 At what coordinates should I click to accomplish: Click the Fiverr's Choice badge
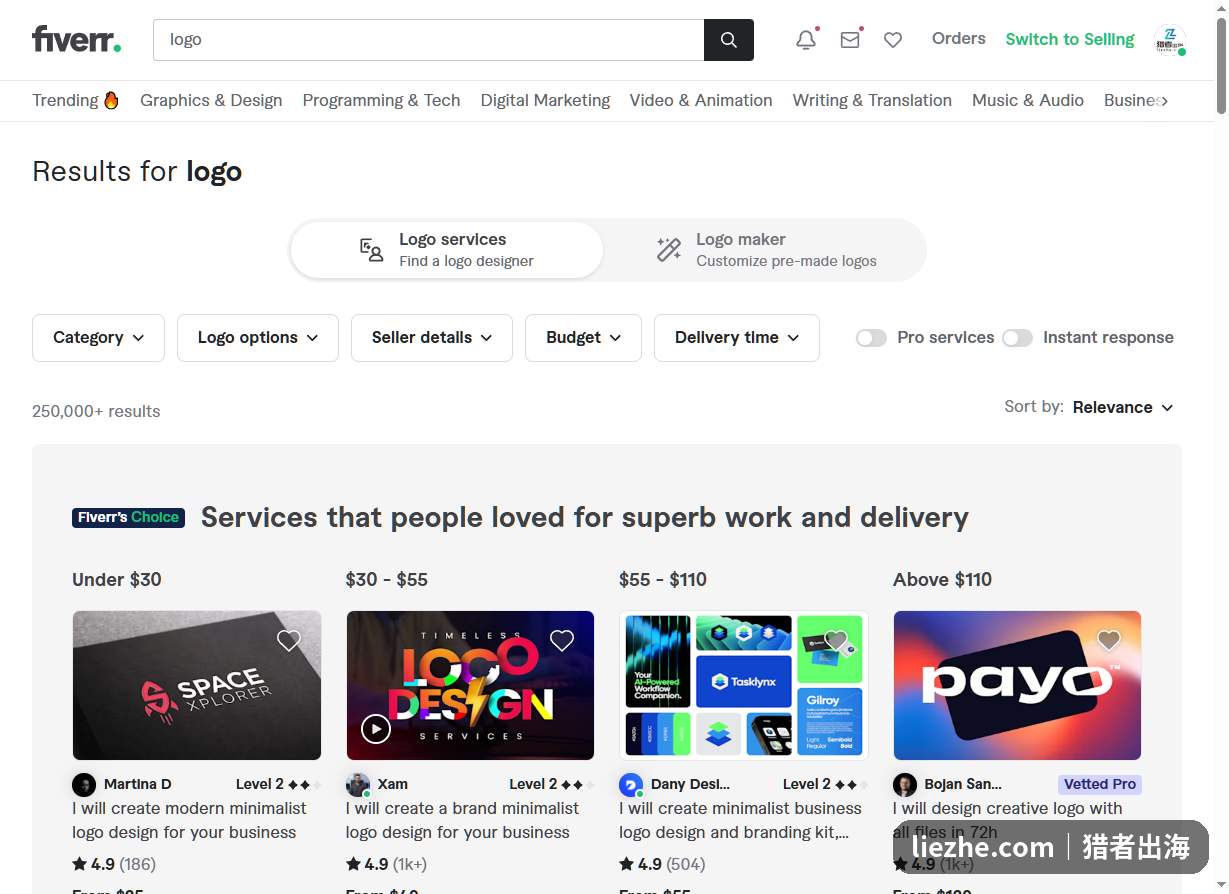pos(128,517)
